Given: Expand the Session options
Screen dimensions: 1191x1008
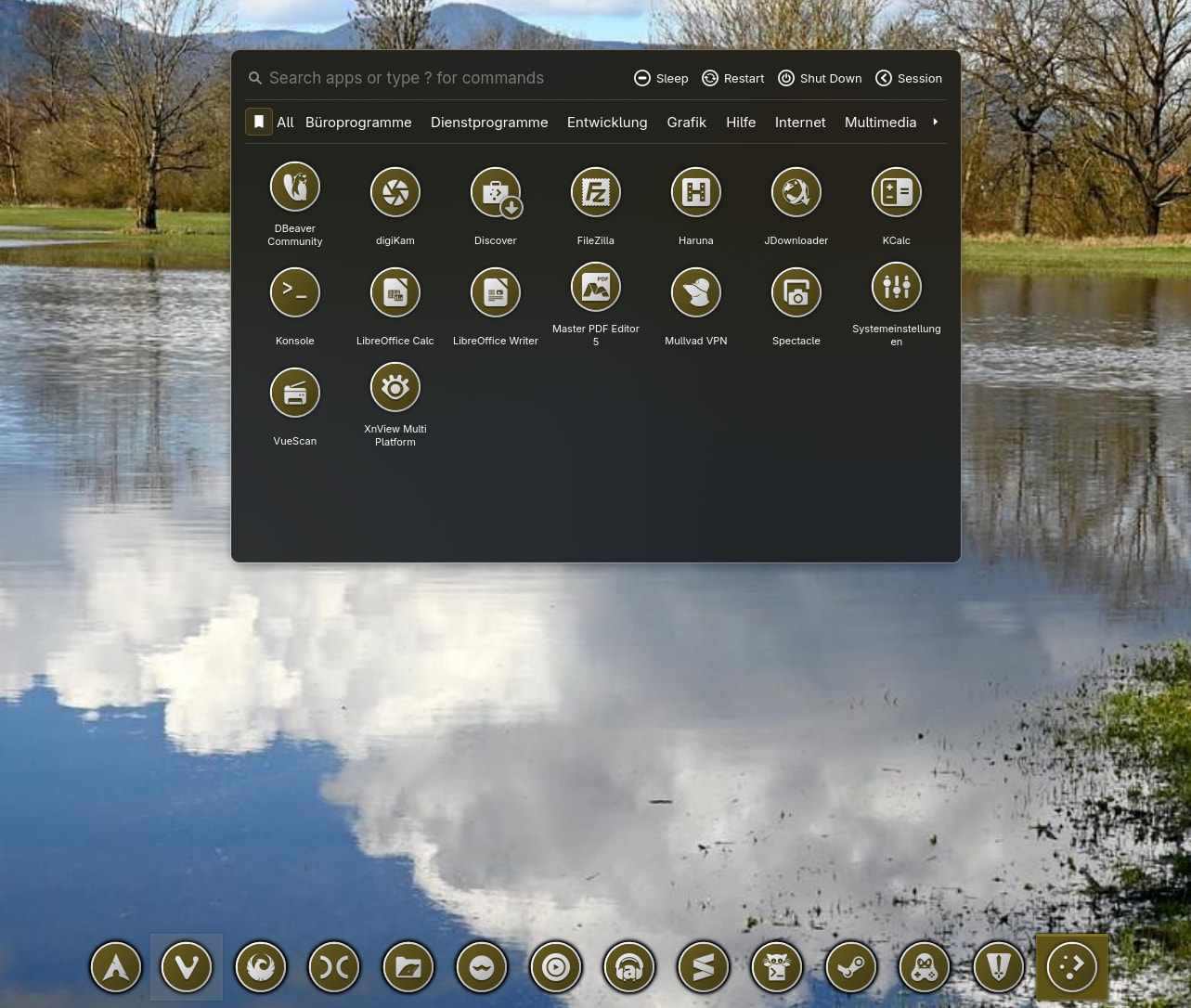Looking at the screenshot, I should pyautogui.click(x=908, y=78).
